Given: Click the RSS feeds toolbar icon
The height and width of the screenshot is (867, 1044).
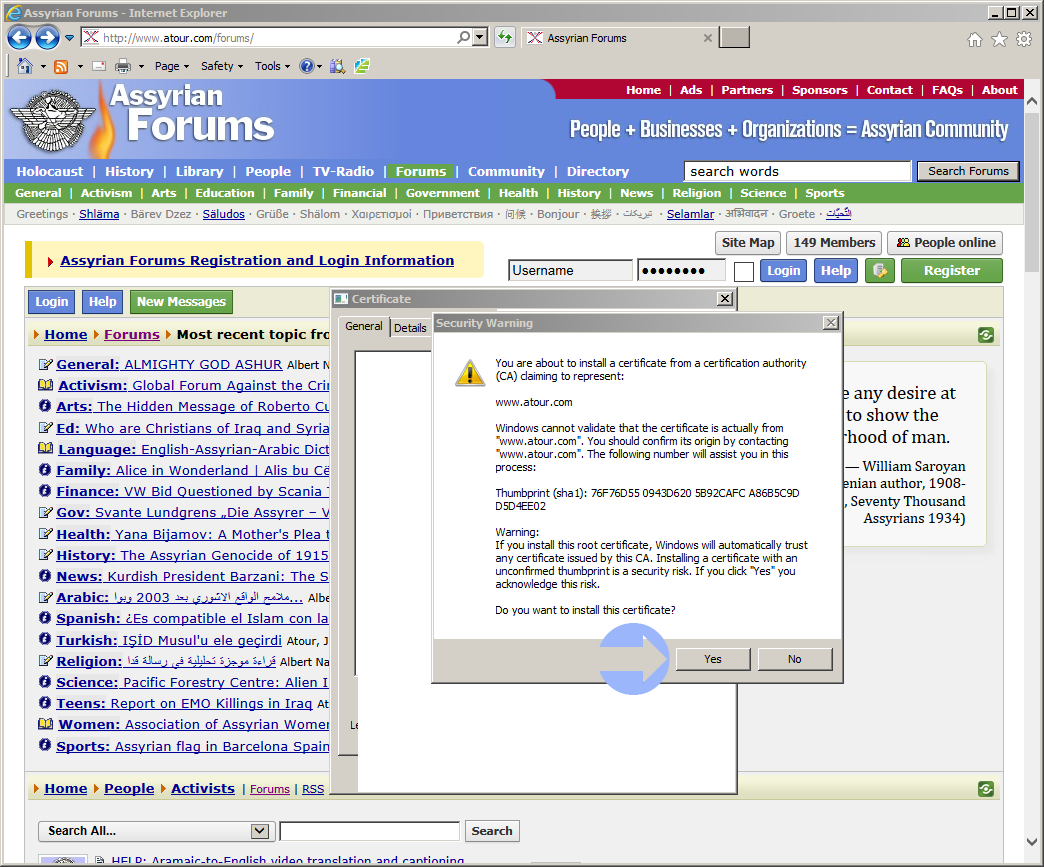Looking at the screenshot, I should coord(61,66).
